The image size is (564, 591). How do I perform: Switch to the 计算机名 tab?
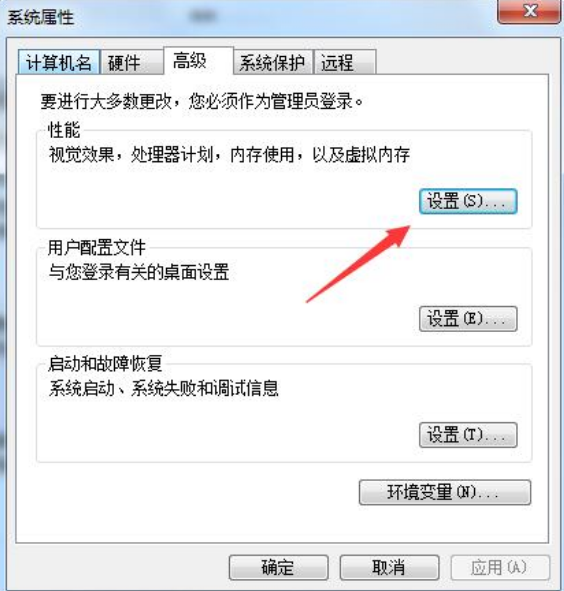59,62
